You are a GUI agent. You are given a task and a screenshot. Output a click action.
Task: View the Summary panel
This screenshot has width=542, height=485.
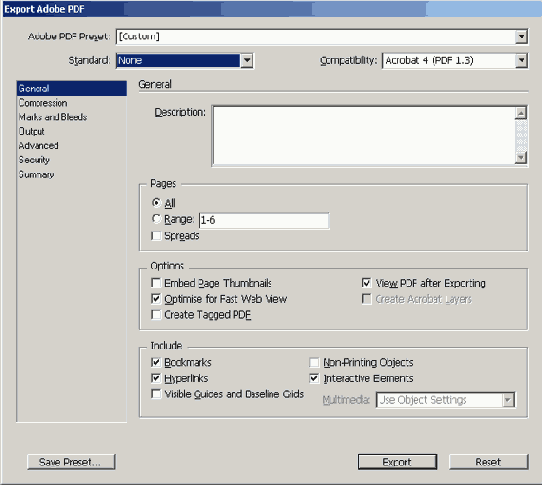pos(36,175)
